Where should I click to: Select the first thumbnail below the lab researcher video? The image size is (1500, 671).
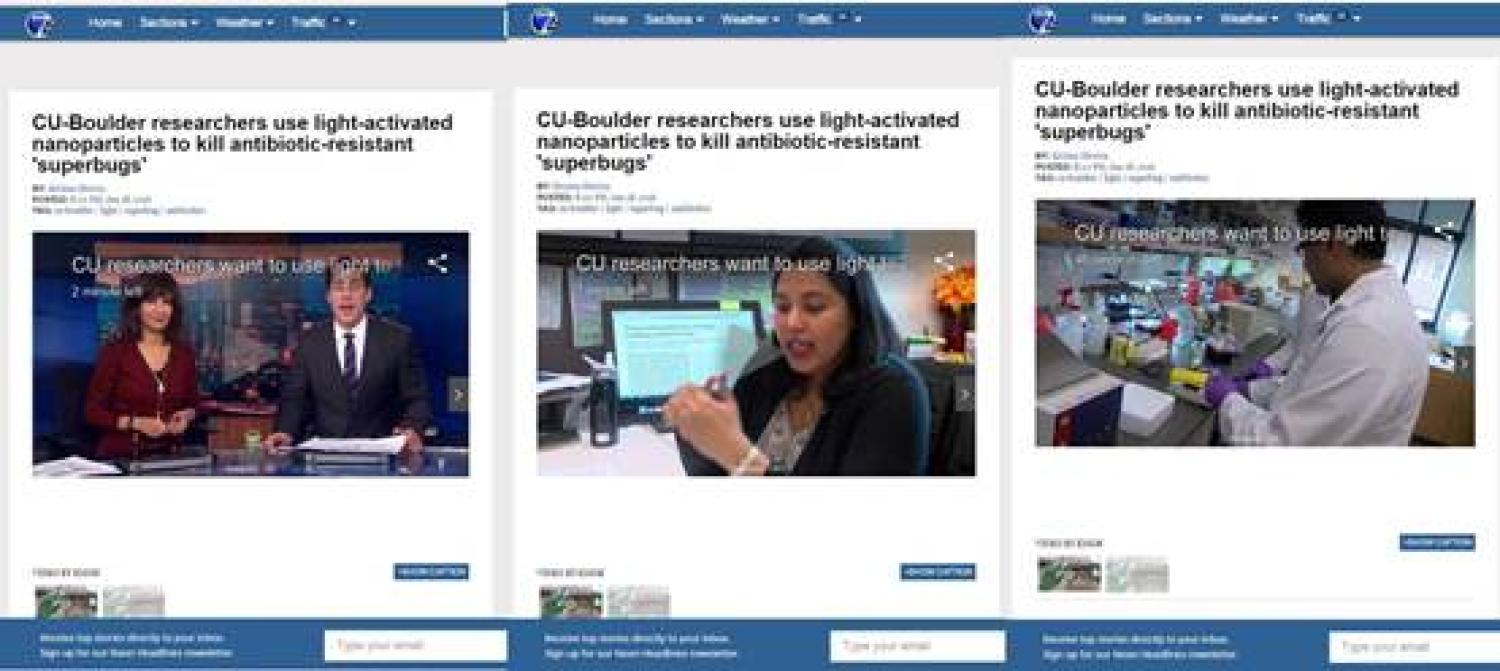click(x=1068, y=574)
